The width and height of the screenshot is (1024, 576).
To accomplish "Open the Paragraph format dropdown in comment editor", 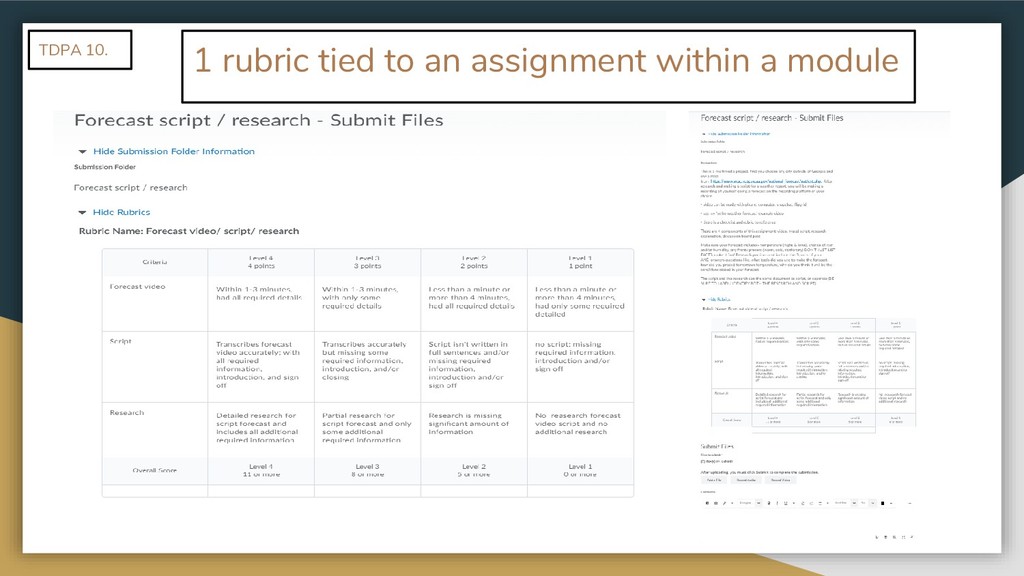I will point(750,503).
